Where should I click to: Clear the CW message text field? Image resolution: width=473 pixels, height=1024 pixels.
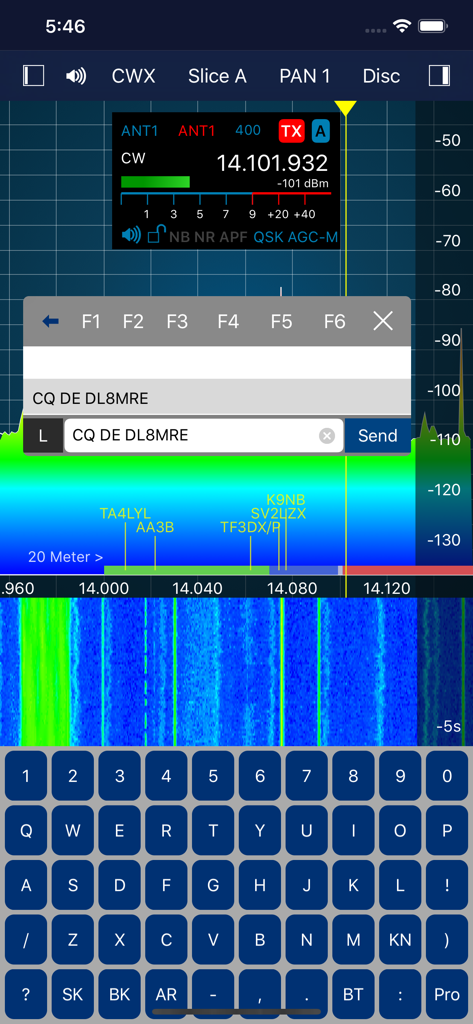(x=327, y=436)
